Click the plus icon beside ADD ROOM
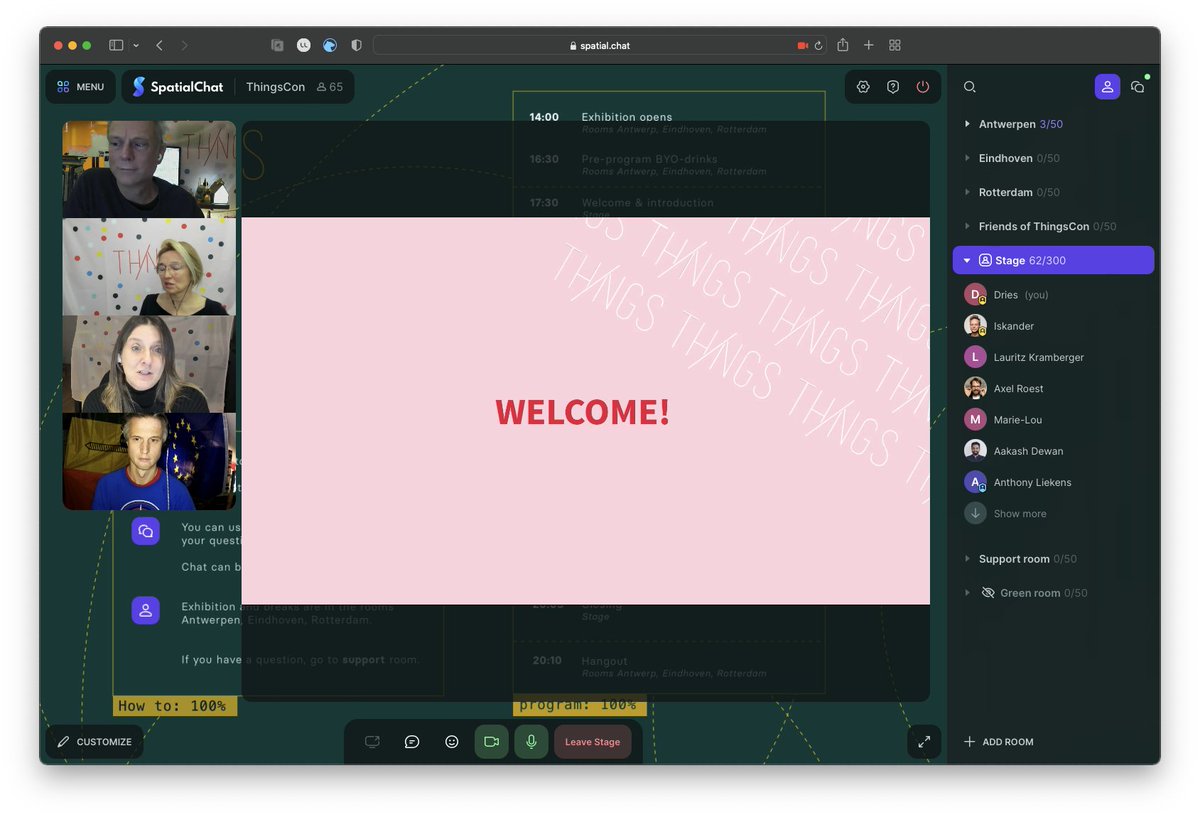Viewport: 1200px width, 817px height. (x=969, y=742)
